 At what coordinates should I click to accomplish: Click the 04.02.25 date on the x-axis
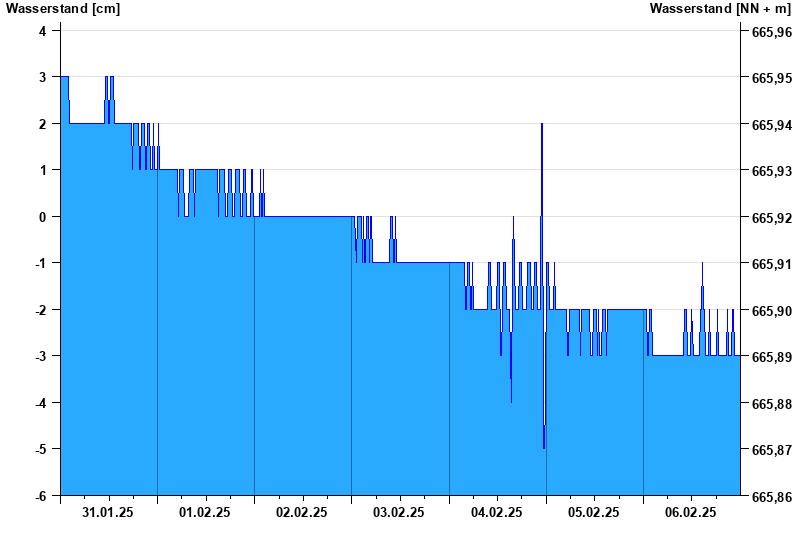coord(497,512)
